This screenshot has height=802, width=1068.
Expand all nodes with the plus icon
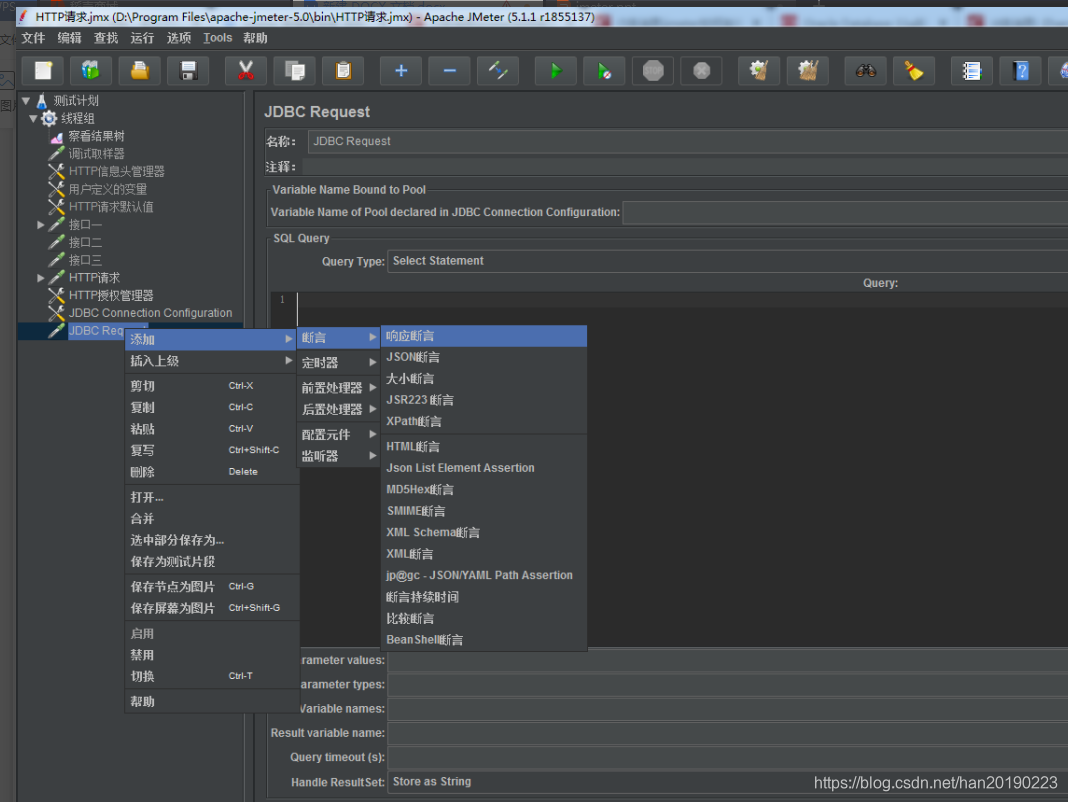click(401, 71)
